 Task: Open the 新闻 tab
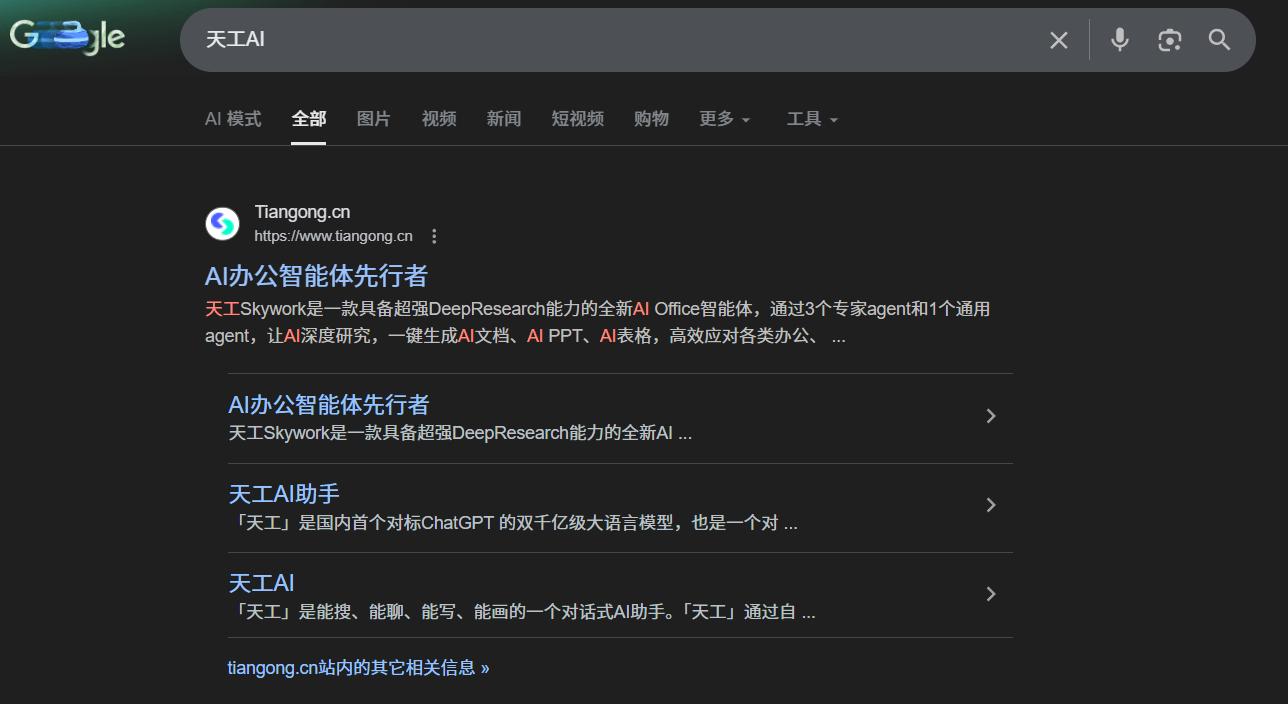coord(504,119)
